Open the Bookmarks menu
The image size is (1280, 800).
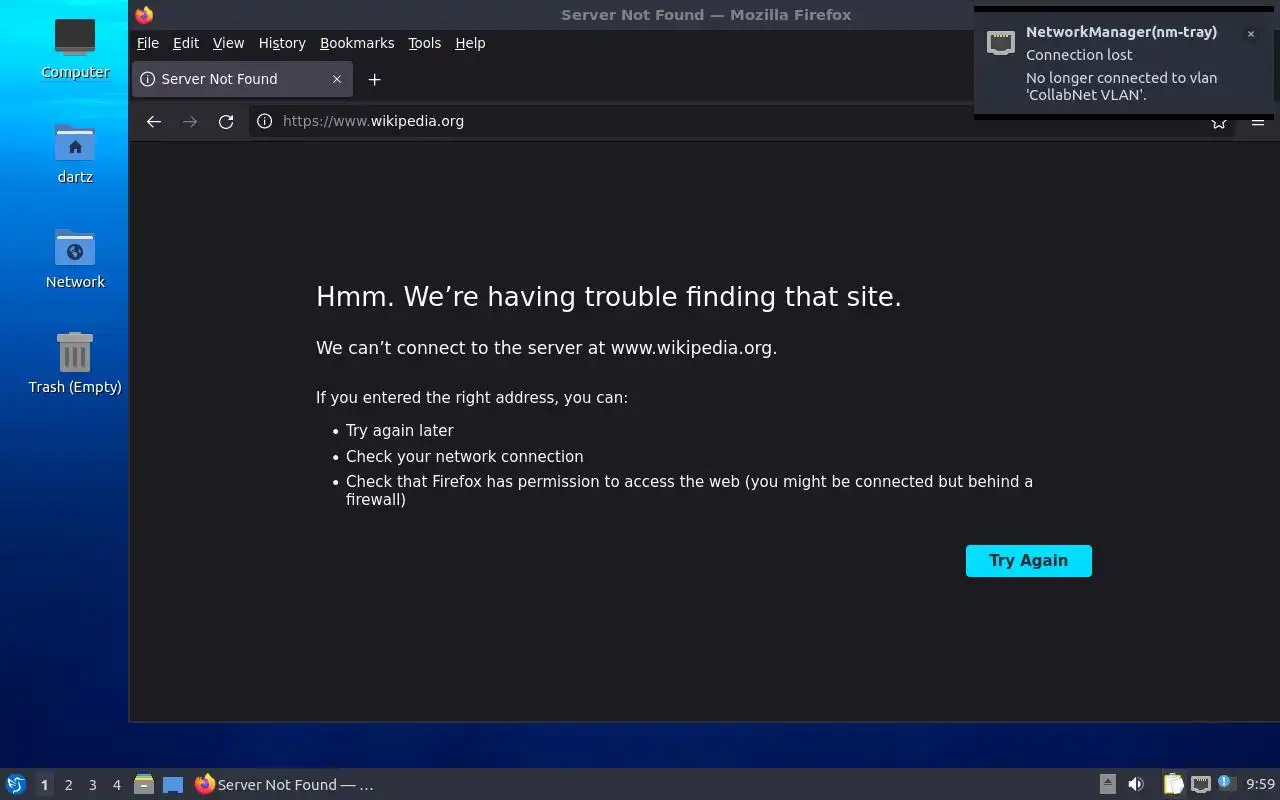point(357,43)
